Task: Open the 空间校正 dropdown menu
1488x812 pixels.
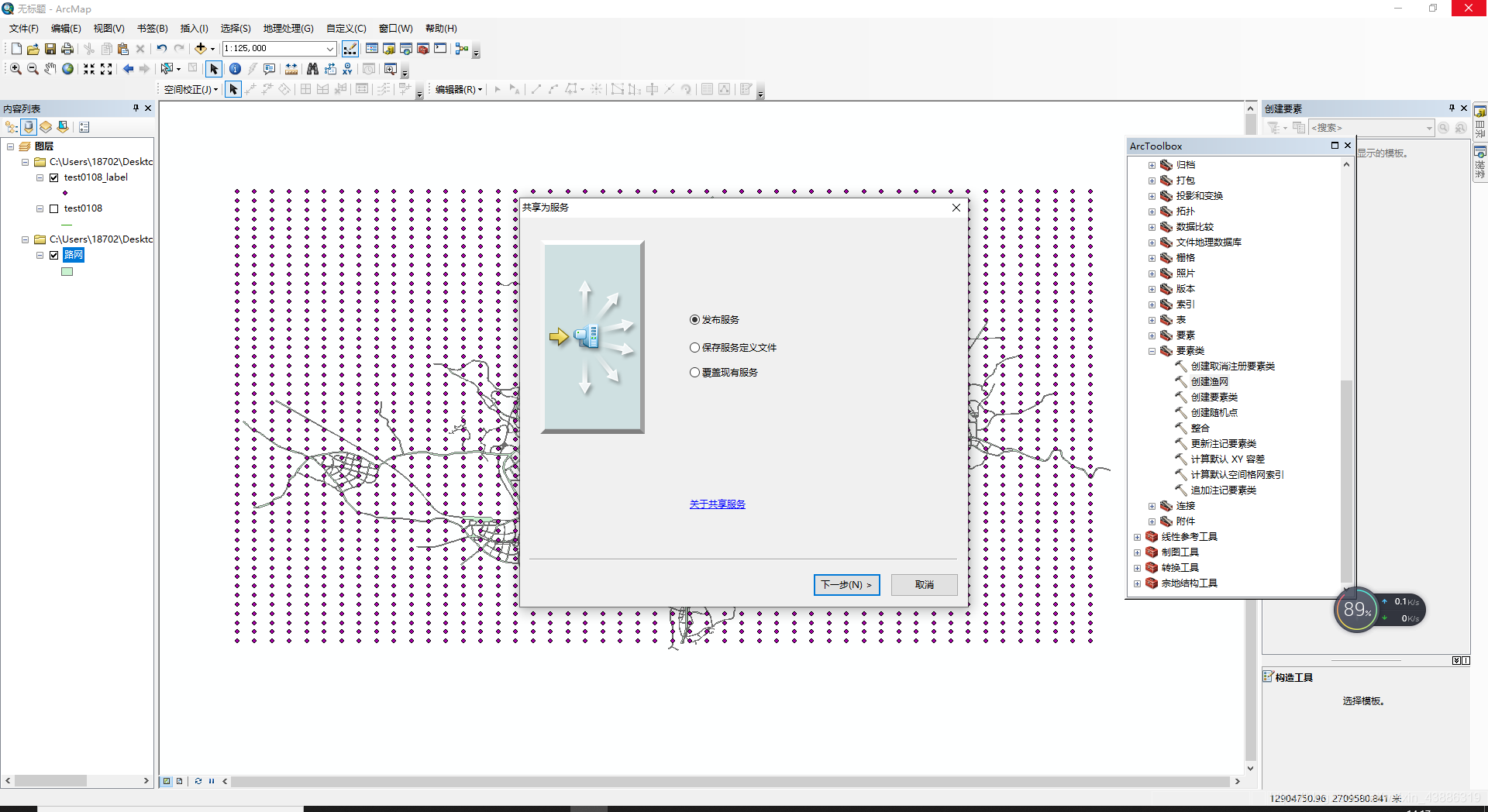Action: click(191, 90)
